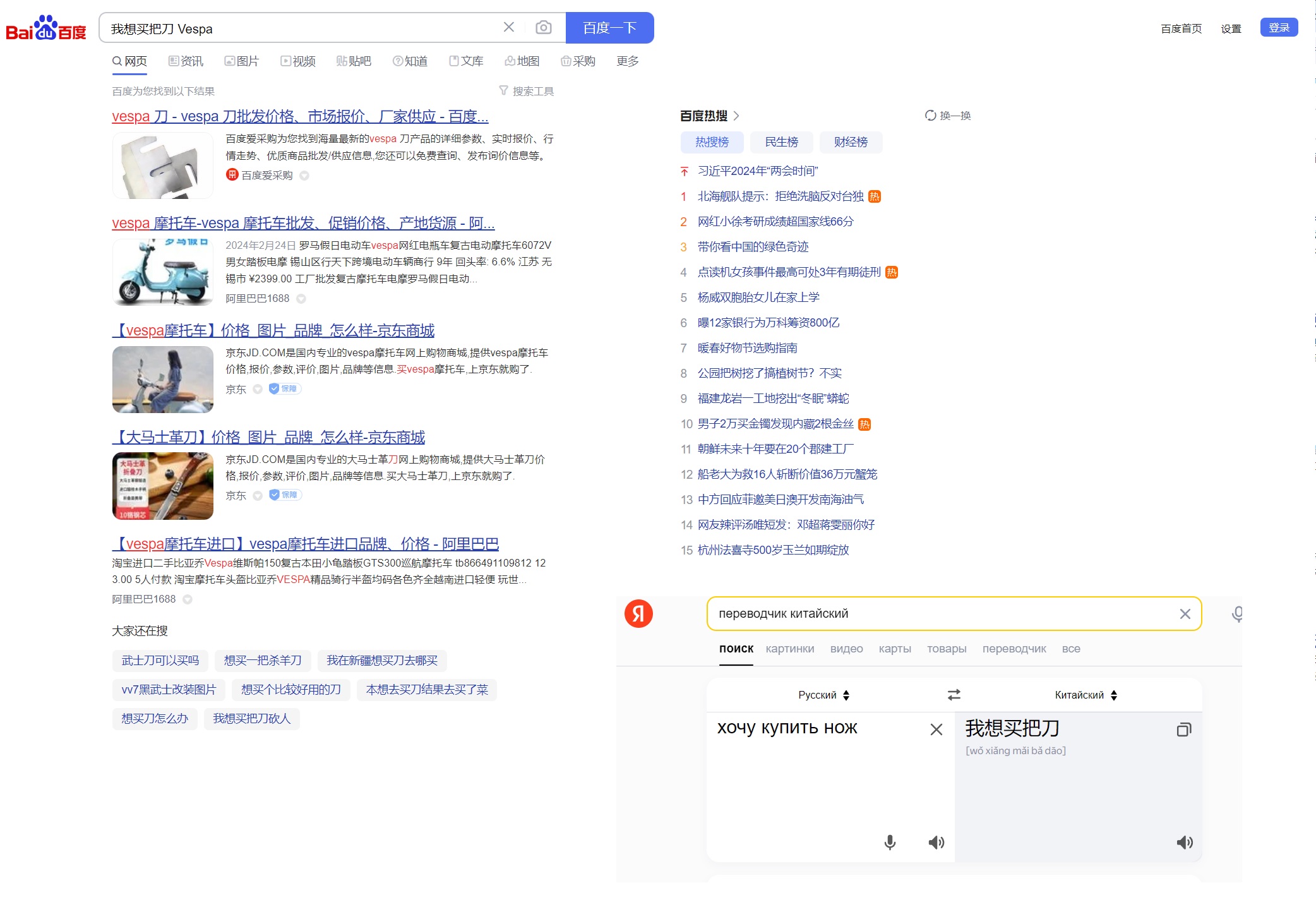Switch to the 图片 tab
The height and width of the screenshot is (907, 1316).
242,61
